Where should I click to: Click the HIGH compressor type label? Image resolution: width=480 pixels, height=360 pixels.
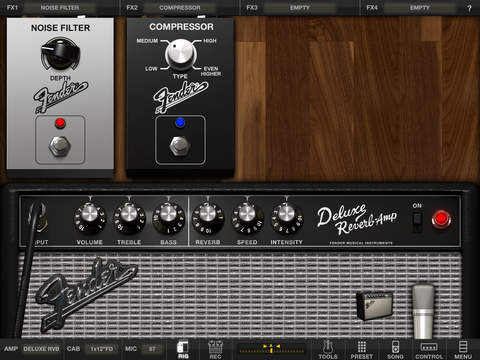pyautogui.click(x=210, y=41)
